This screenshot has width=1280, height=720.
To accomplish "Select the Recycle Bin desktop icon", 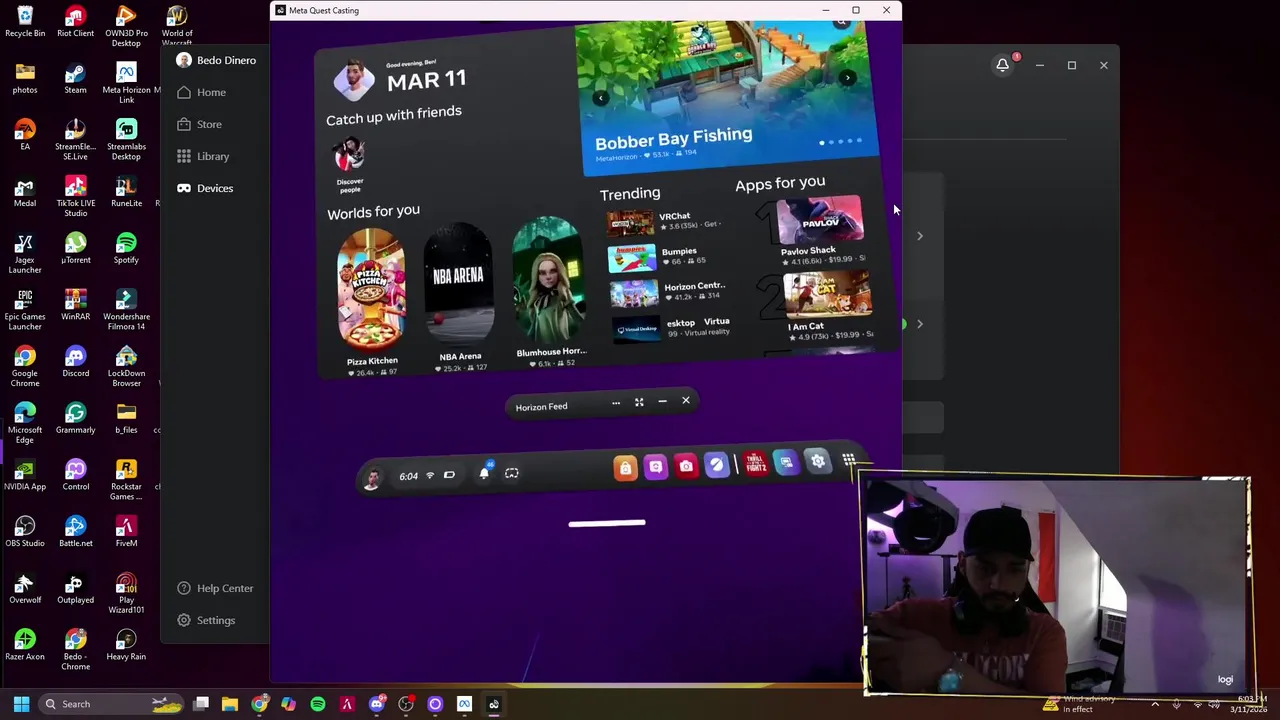I will point(25,22).
